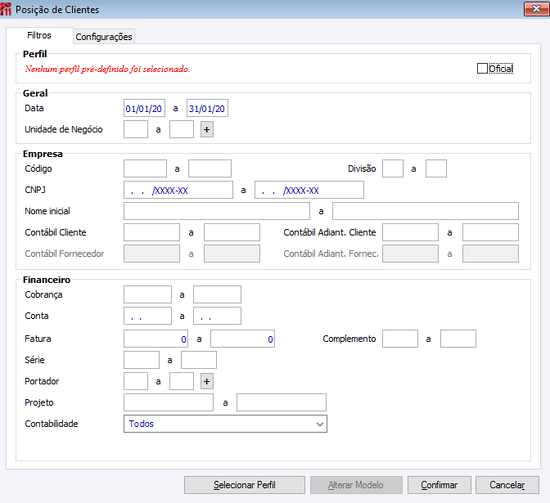Focus the first Complemento field
The width and height of the screenshot is (550, 503).
point(400,339)
